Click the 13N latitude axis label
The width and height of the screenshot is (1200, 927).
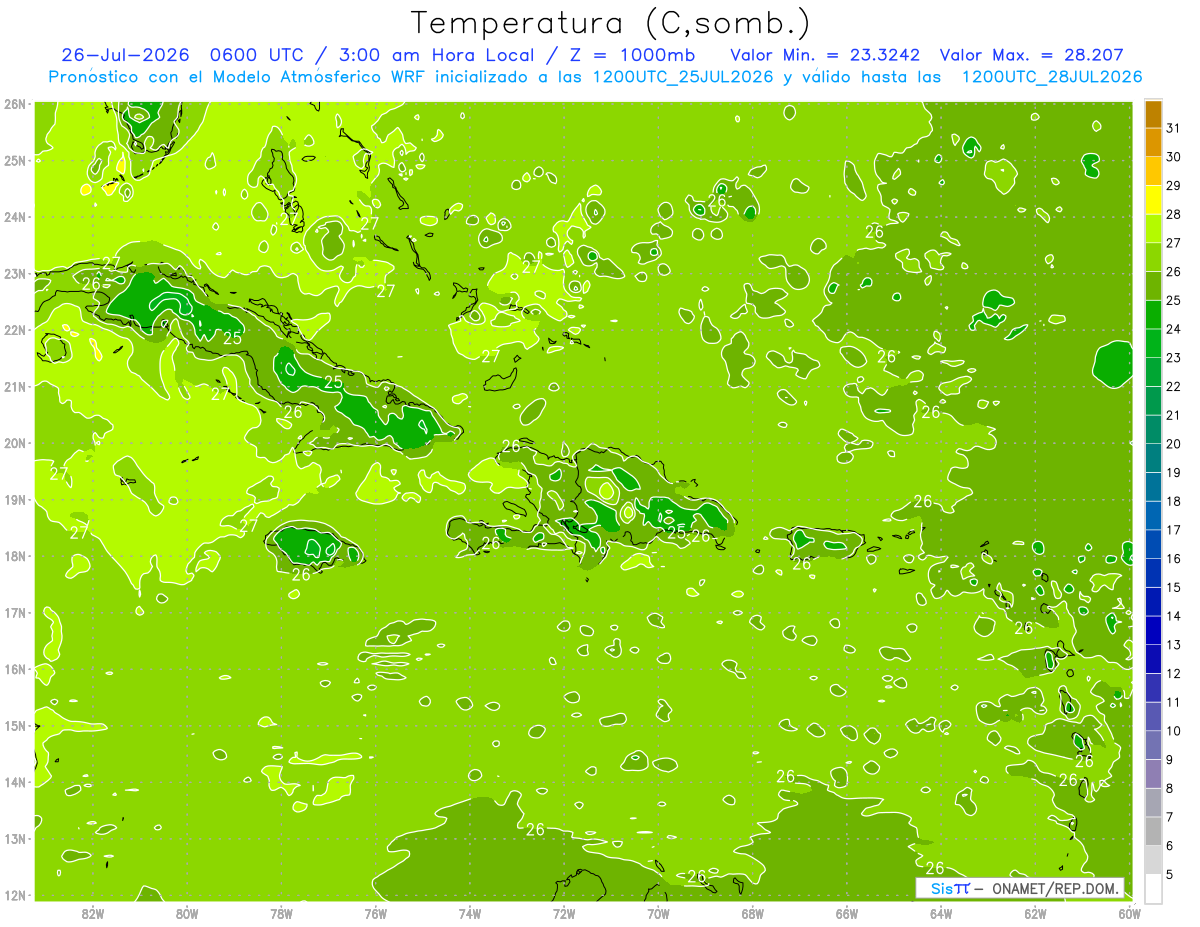coord(15,838)
